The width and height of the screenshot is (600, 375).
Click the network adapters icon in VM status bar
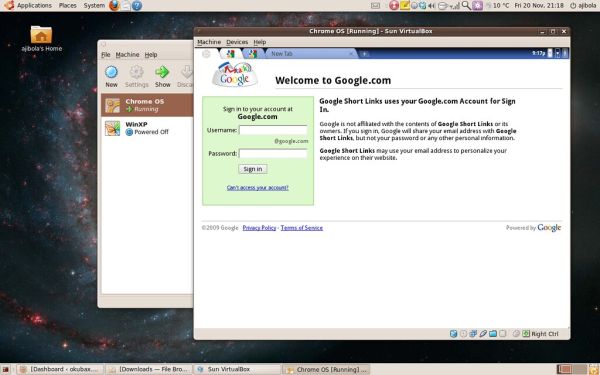tap(473, 334)
